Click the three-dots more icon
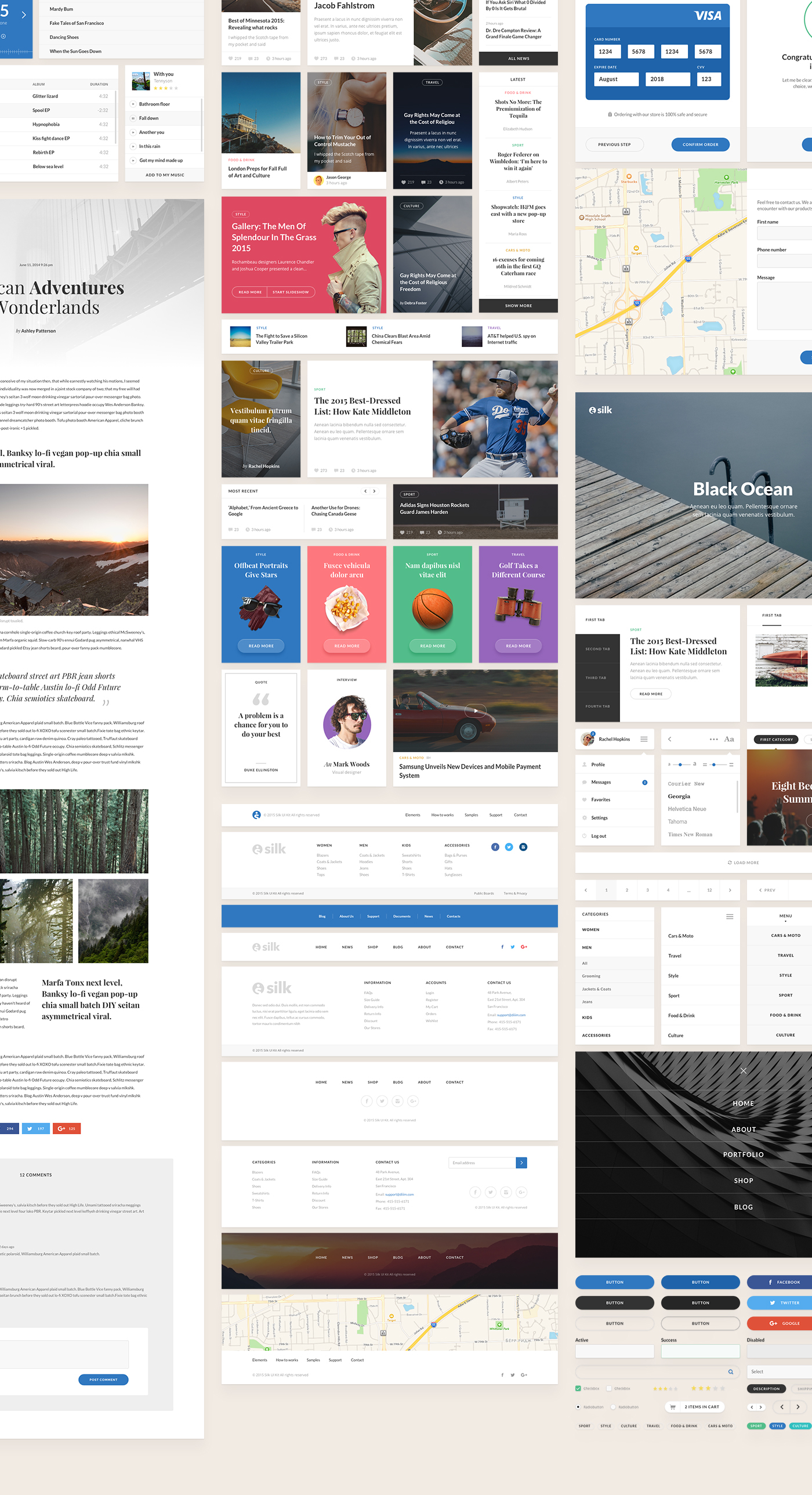This screenshot has height=1495, width=812. click(713, 739)
